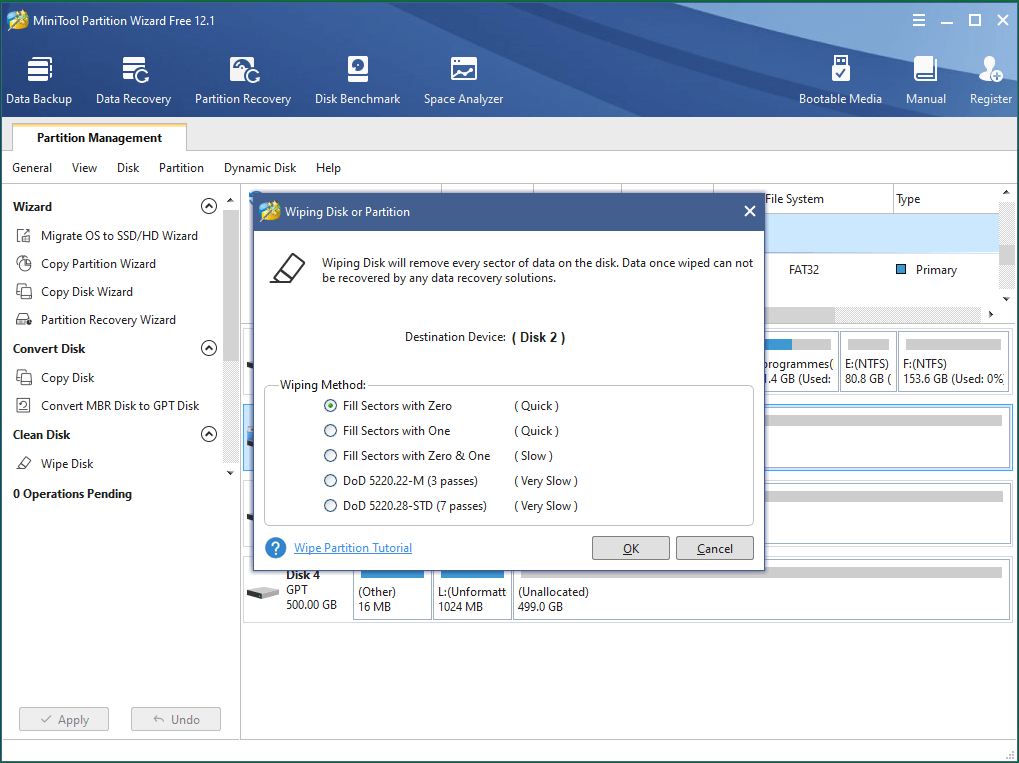The width and height of the screenshot is (1019, 763).
Task: Click the sidebar scroll down arrow
Action: click(x=230, y=472)
